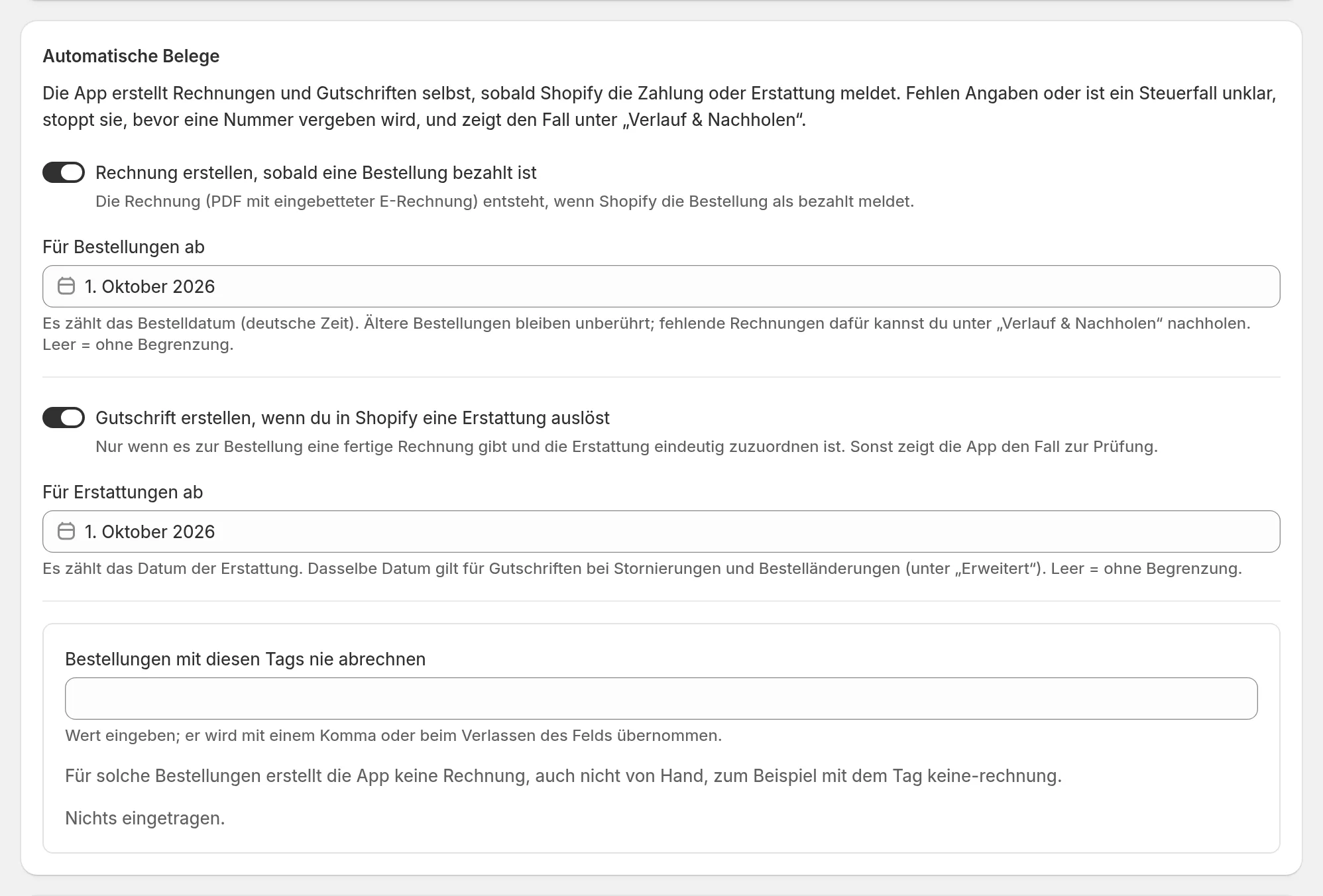This screenshot has width=1323, height=896.
Task: Focus the excluded order tags input
Action: [x=661, y=699]
